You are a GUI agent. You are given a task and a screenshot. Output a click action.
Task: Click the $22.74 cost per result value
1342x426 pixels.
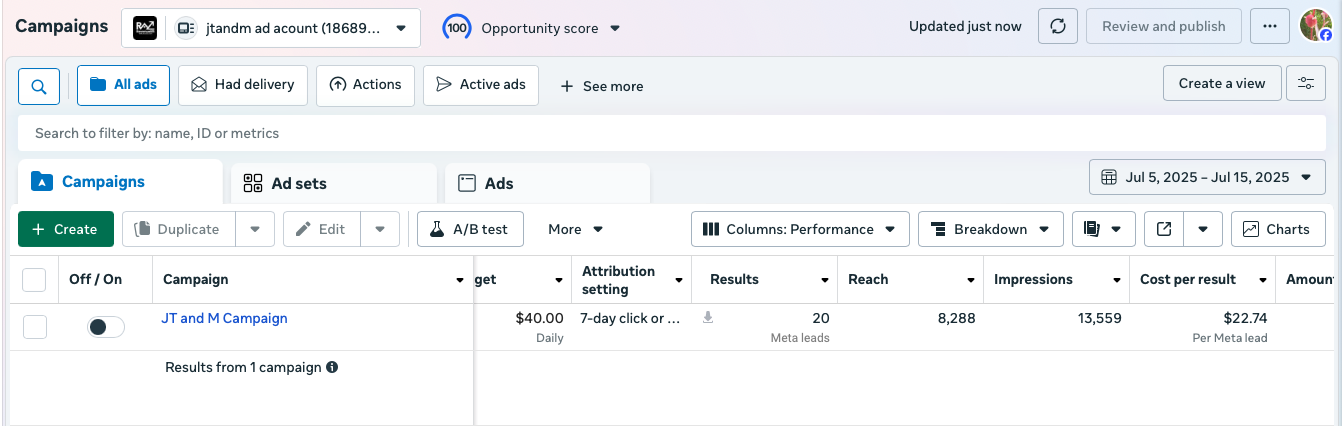pos(1245,318)
